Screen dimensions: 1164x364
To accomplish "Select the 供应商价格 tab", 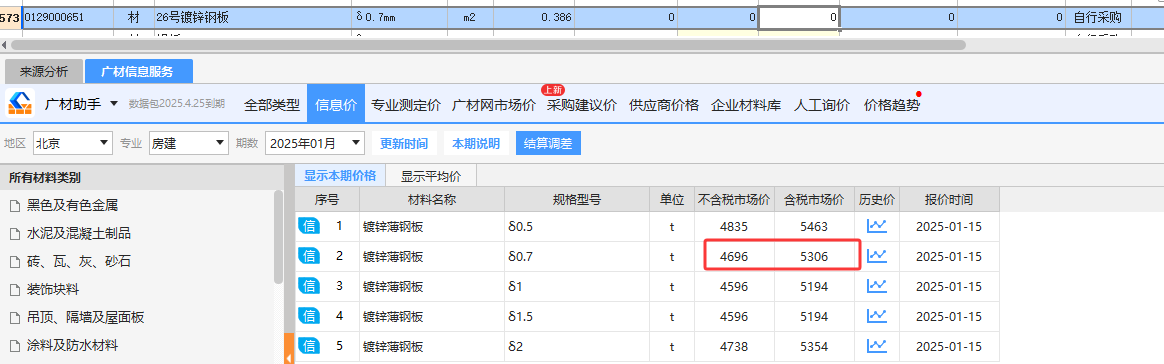I will 664,105.
